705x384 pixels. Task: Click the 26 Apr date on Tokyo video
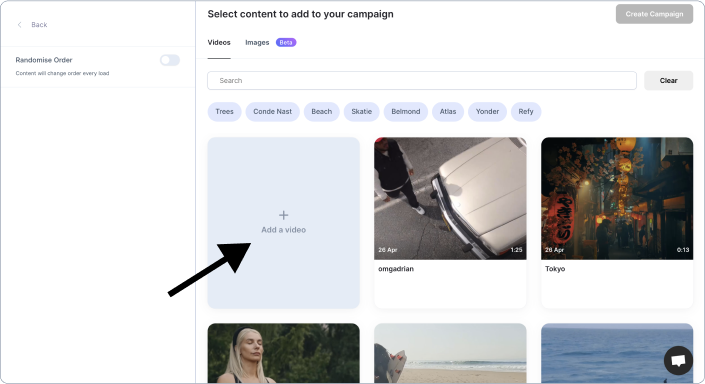click(x=554, y=250)
